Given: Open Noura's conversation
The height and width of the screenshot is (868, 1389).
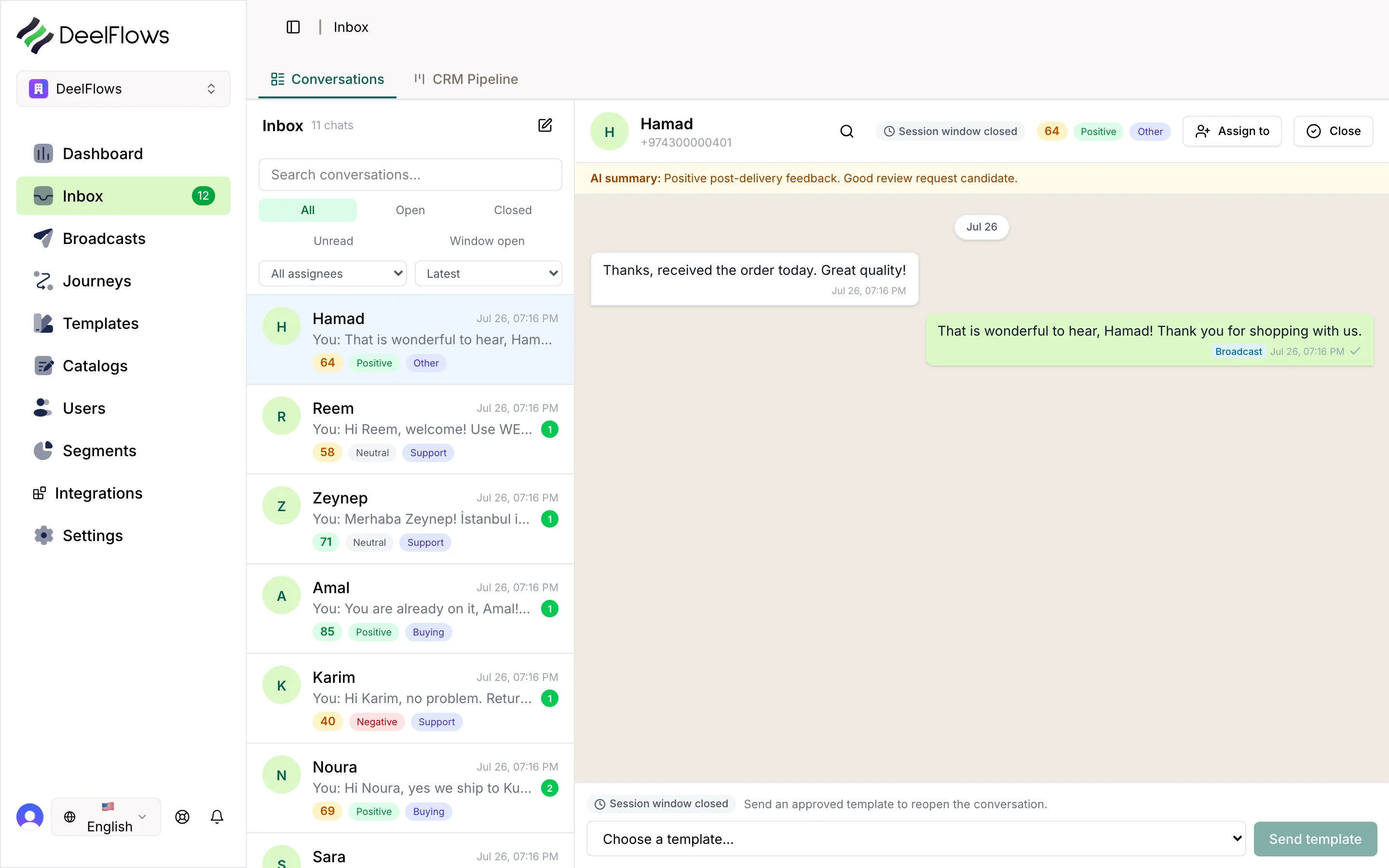Looking at the screenshot, I should [410, 788].
